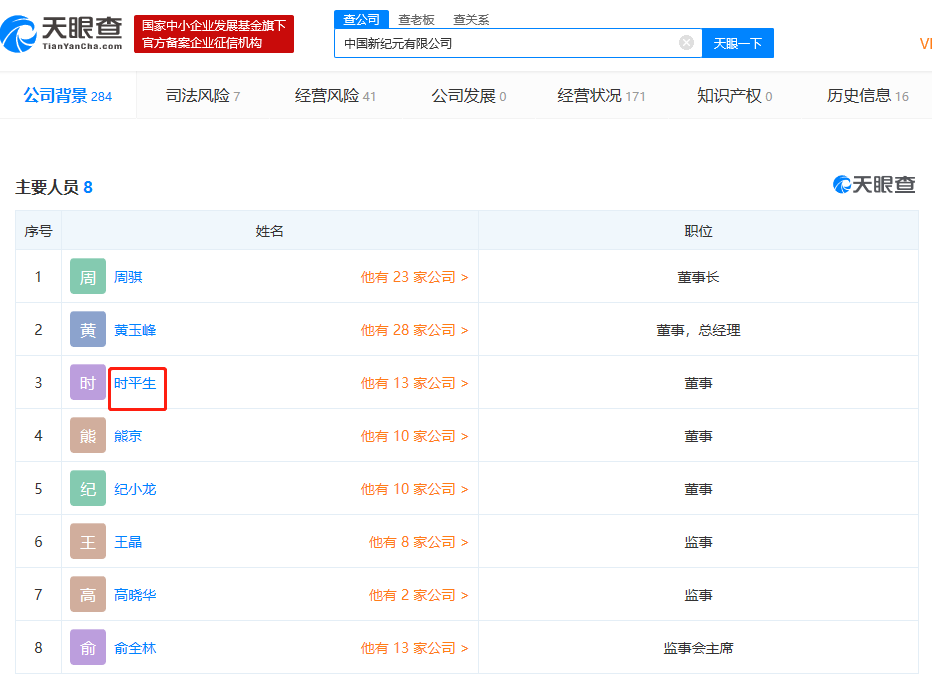Expand 他有 8 家公司 for 王晶
Screen dimensions: 932x690
click(418, 541)
